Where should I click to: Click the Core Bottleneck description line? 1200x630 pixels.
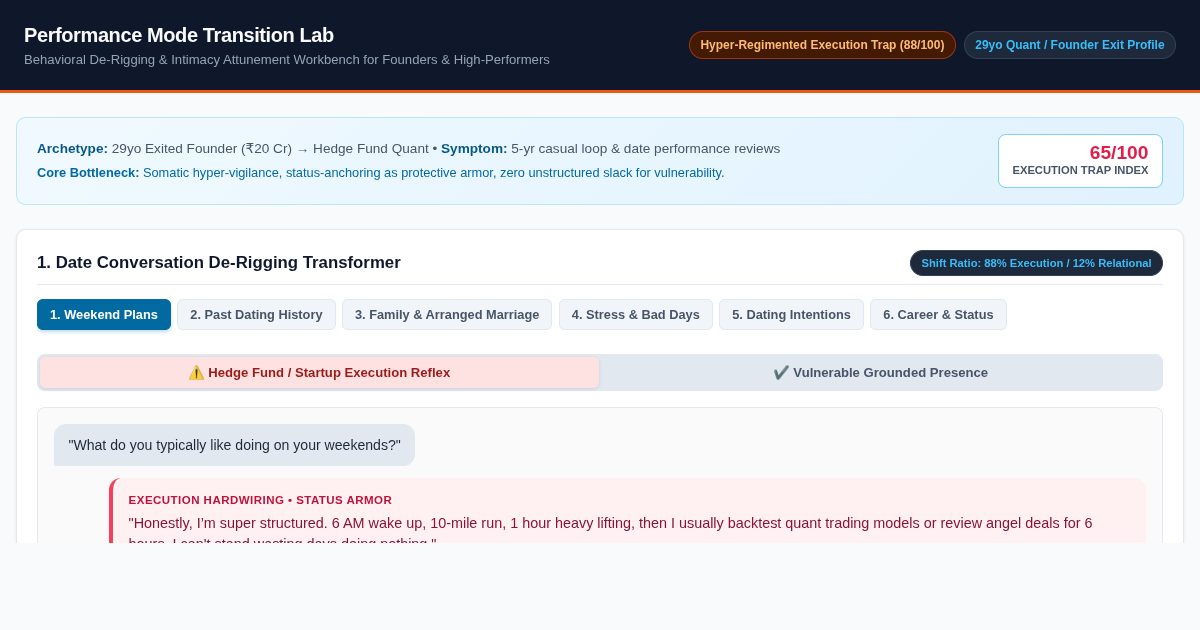(x=381, y=173)
